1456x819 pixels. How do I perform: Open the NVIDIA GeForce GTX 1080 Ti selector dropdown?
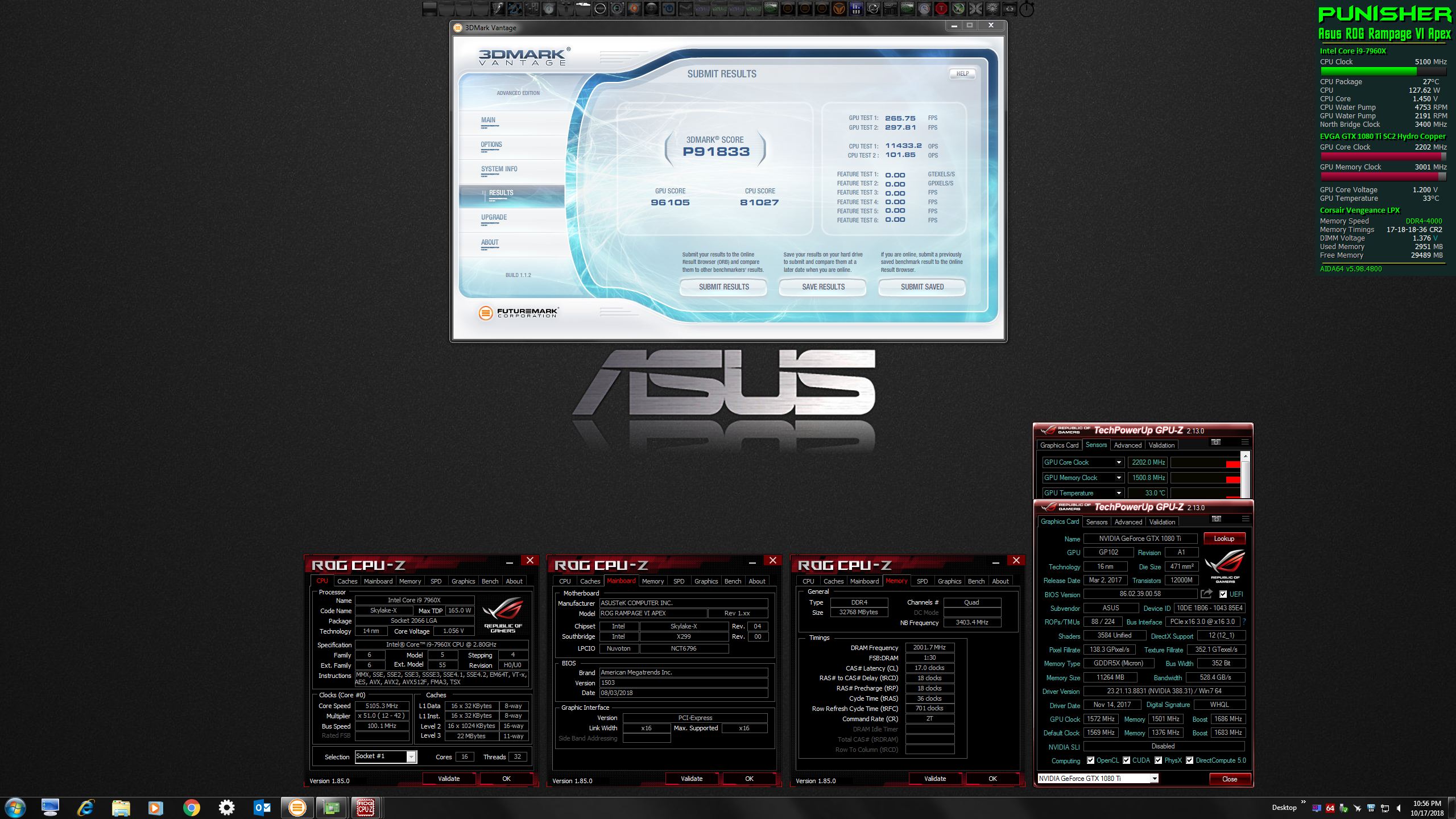[x=1155, y=779]
